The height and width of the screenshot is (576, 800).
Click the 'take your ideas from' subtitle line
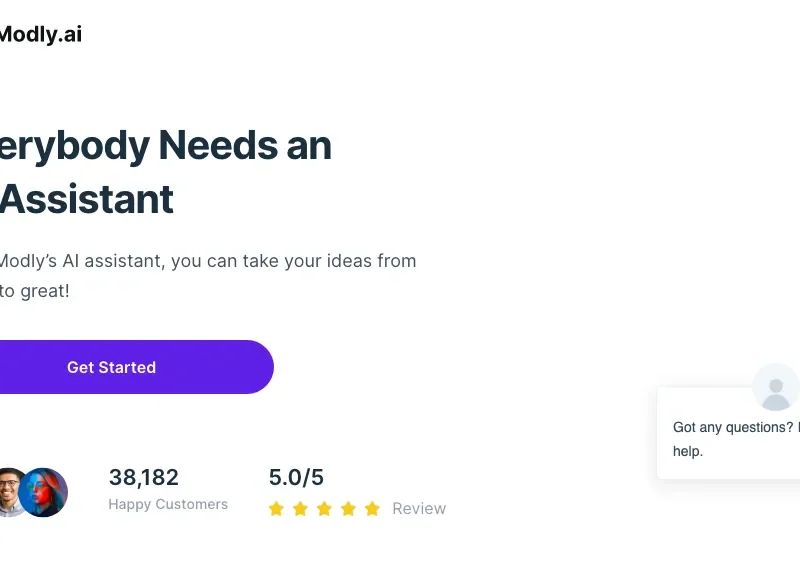(x=329, y=261)
